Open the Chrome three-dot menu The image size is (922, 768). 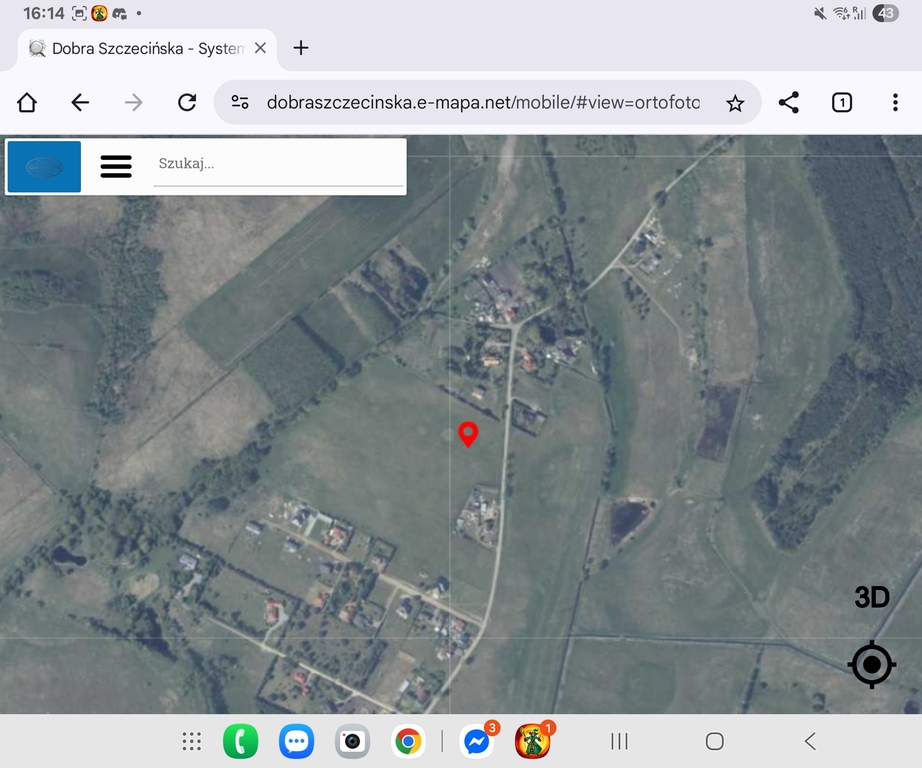(x=895, y=103)
